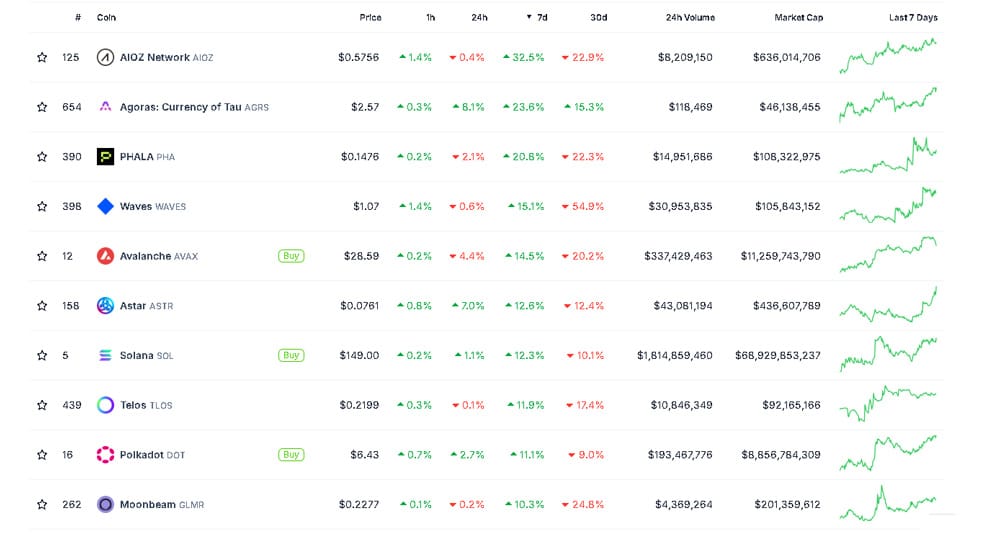The image size is (984, 553).
Task: Open the Astar ASTR link
Action: point(146,306)
